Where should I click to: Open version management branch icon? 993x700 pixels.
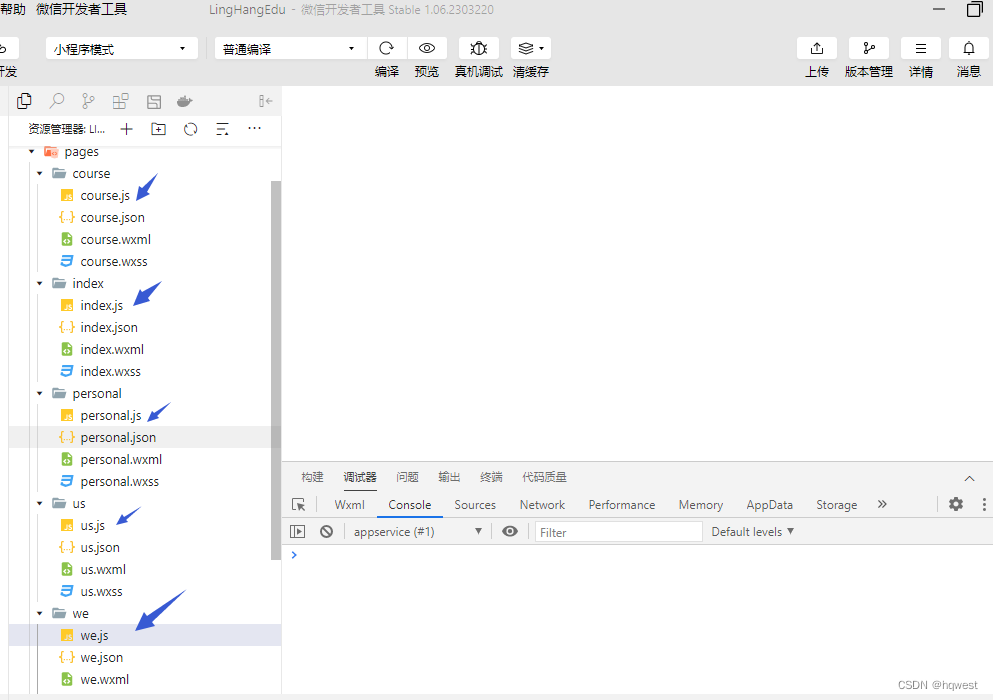[869, 48]
